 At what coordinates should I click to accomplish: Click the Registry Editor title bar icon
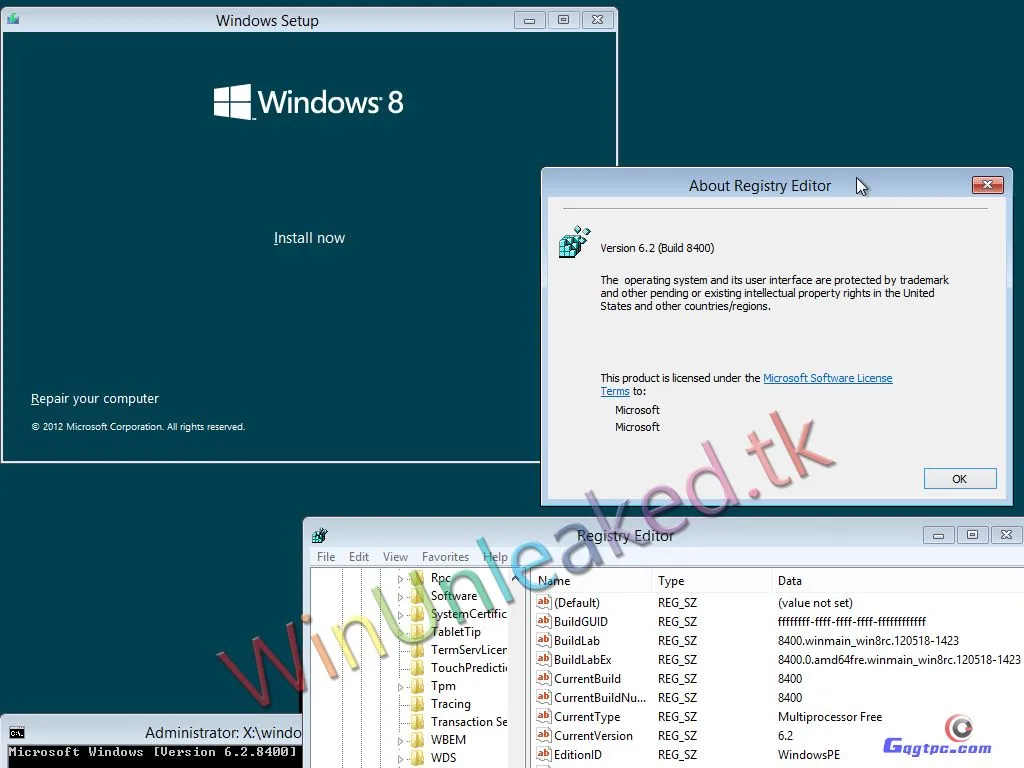pyautogui.click(x=319, y=536)
